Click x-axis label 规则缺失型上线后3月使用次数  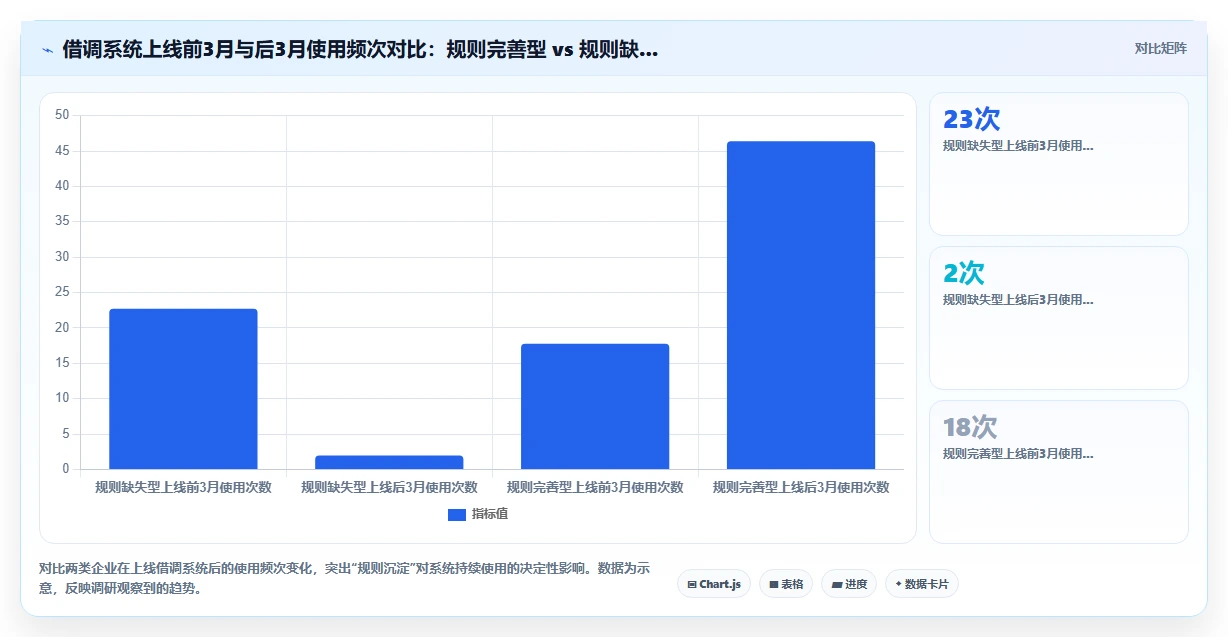click(389, 487)
